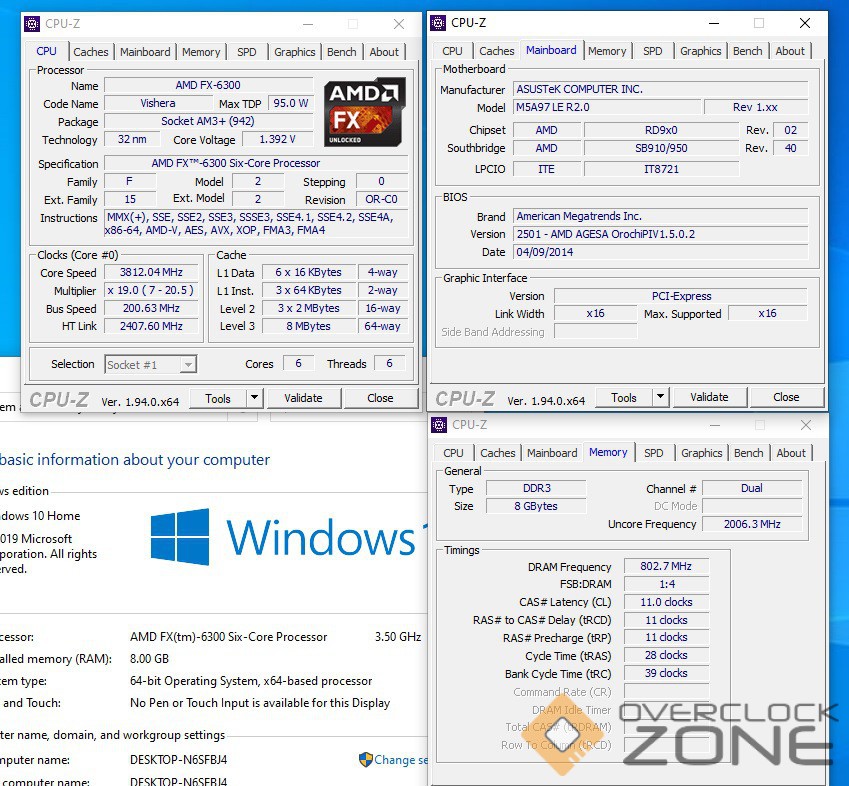
Task: Click BIOS Date value 04/09/2014
Action: [x=661, y=252]
